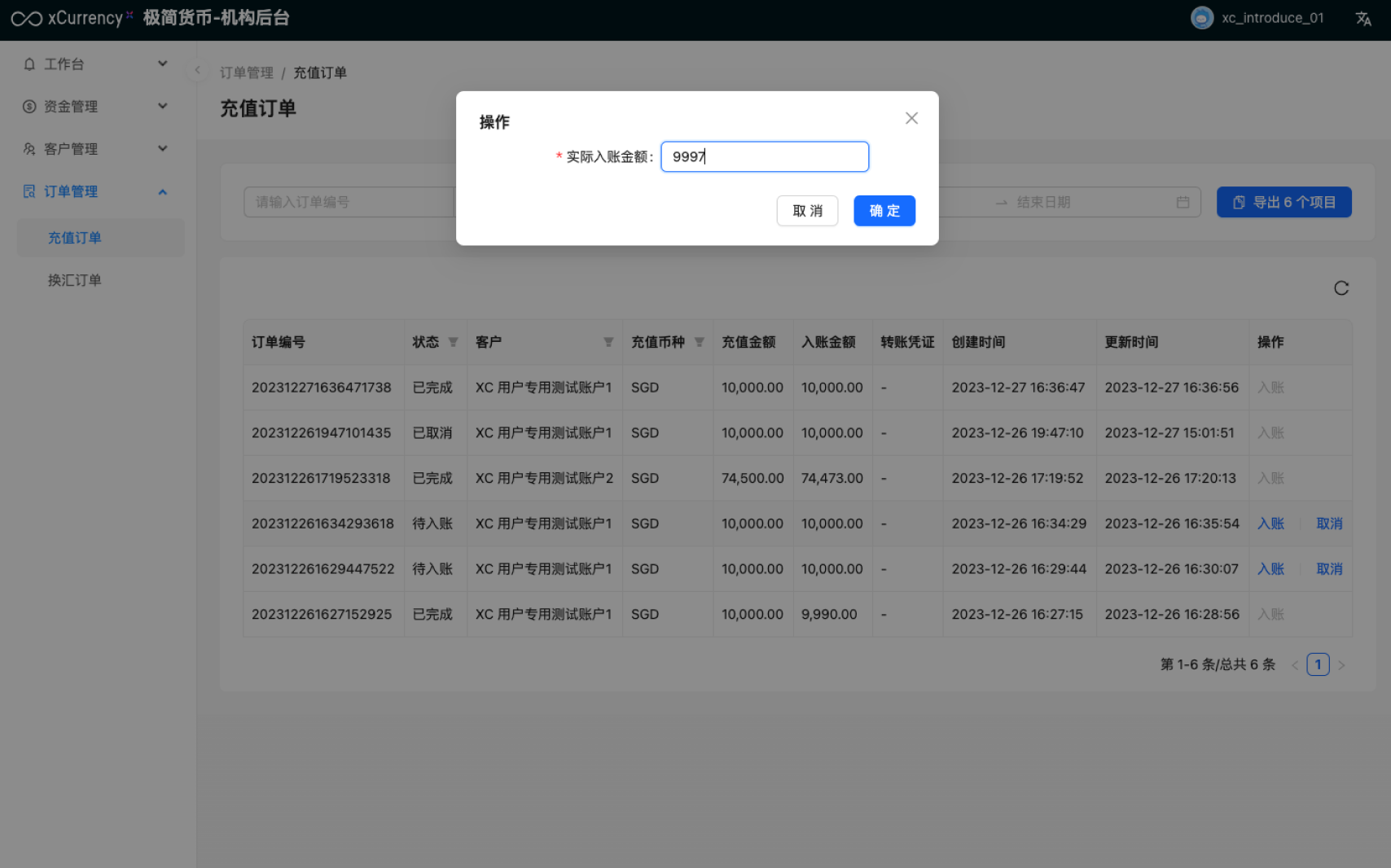This screenshot has height=868, width=1391.
Task: Collapse the sidebar with the arrow toggle
Action: point(197,71)
